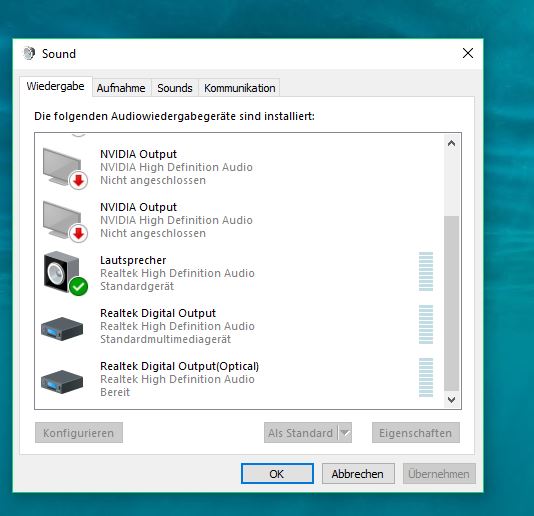Open the Als Standard dropdown arrow
Image resolution: width=534 pixels, height=516 pixels.
coord(345,433)
